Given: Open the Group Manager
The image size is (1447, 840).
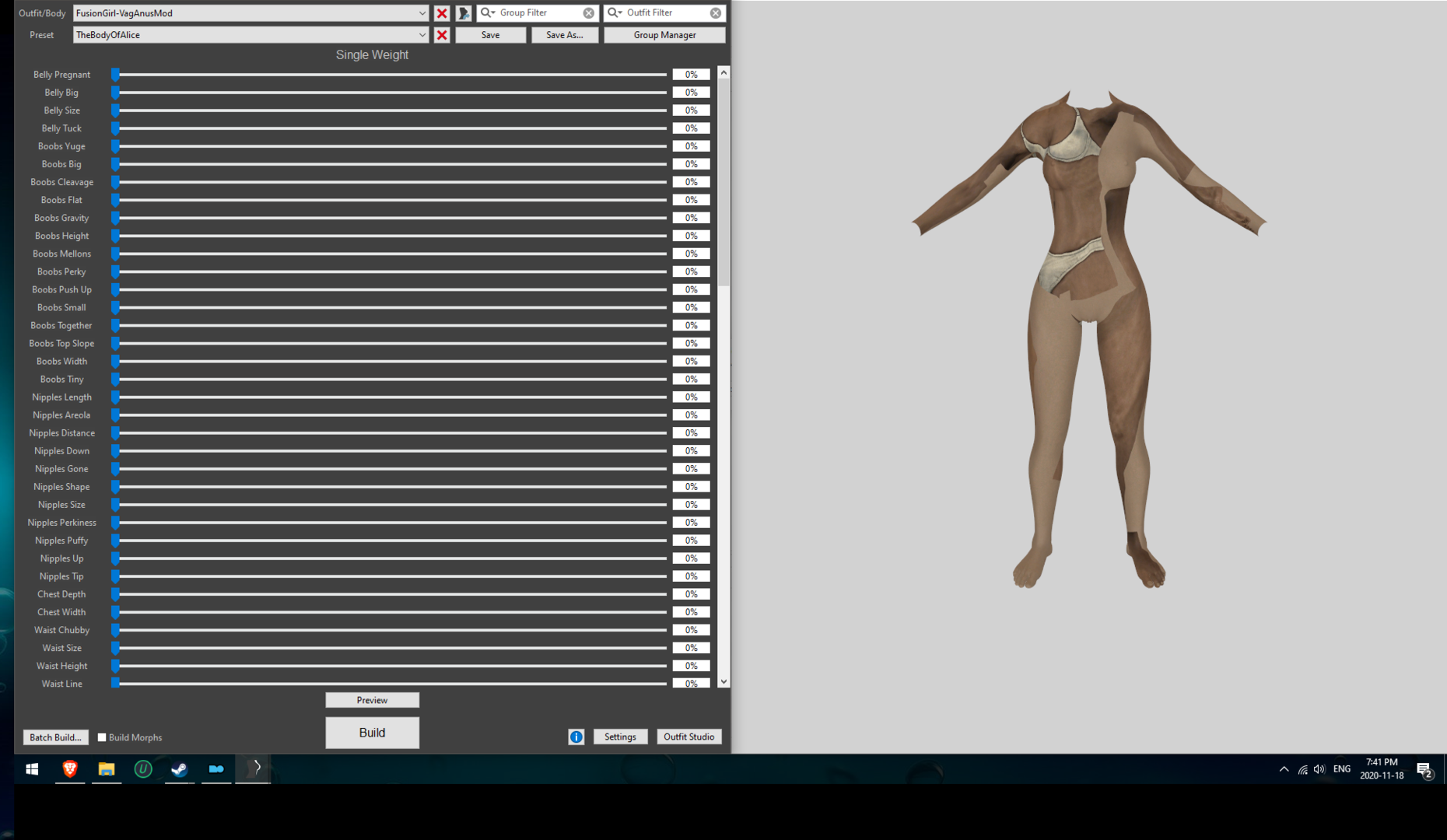Looking at the screenshot, I should click(x=664, y=35).
